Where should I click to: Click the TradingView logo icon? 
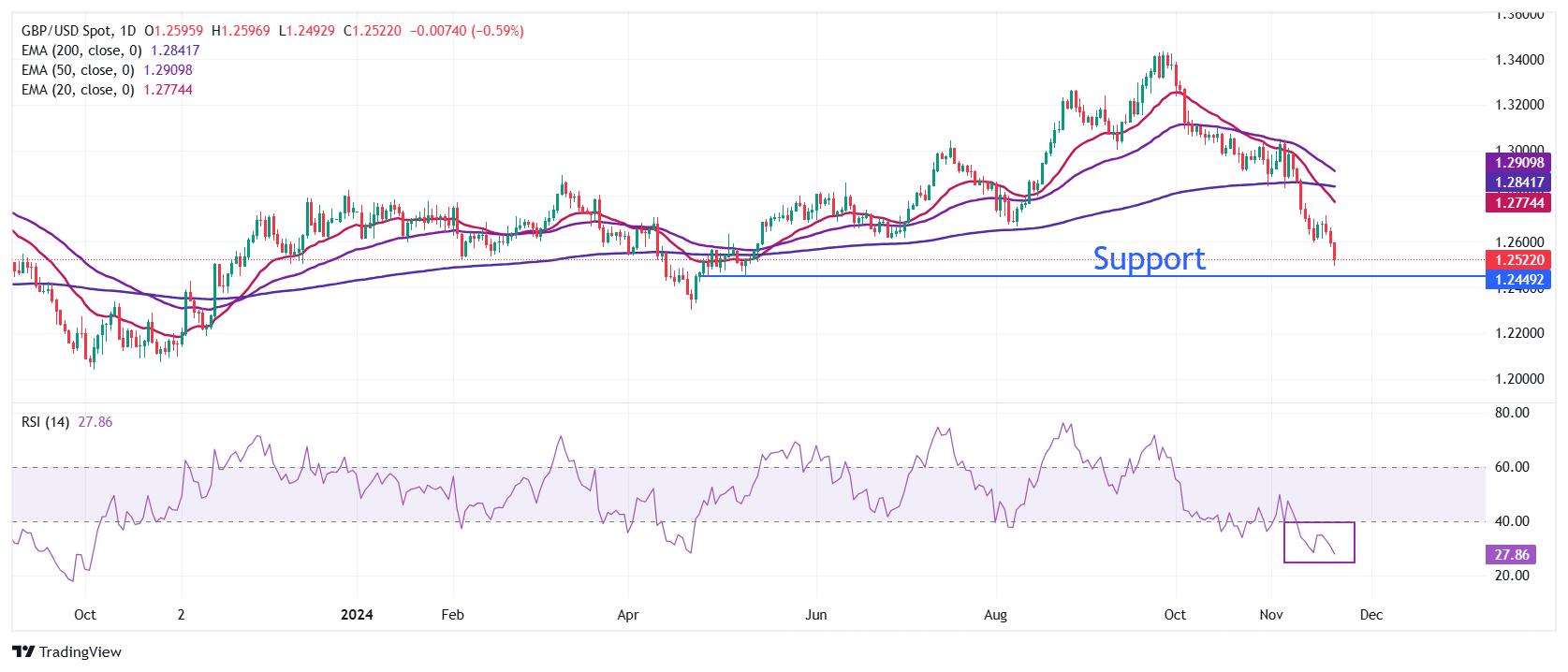tap(23, 651)
